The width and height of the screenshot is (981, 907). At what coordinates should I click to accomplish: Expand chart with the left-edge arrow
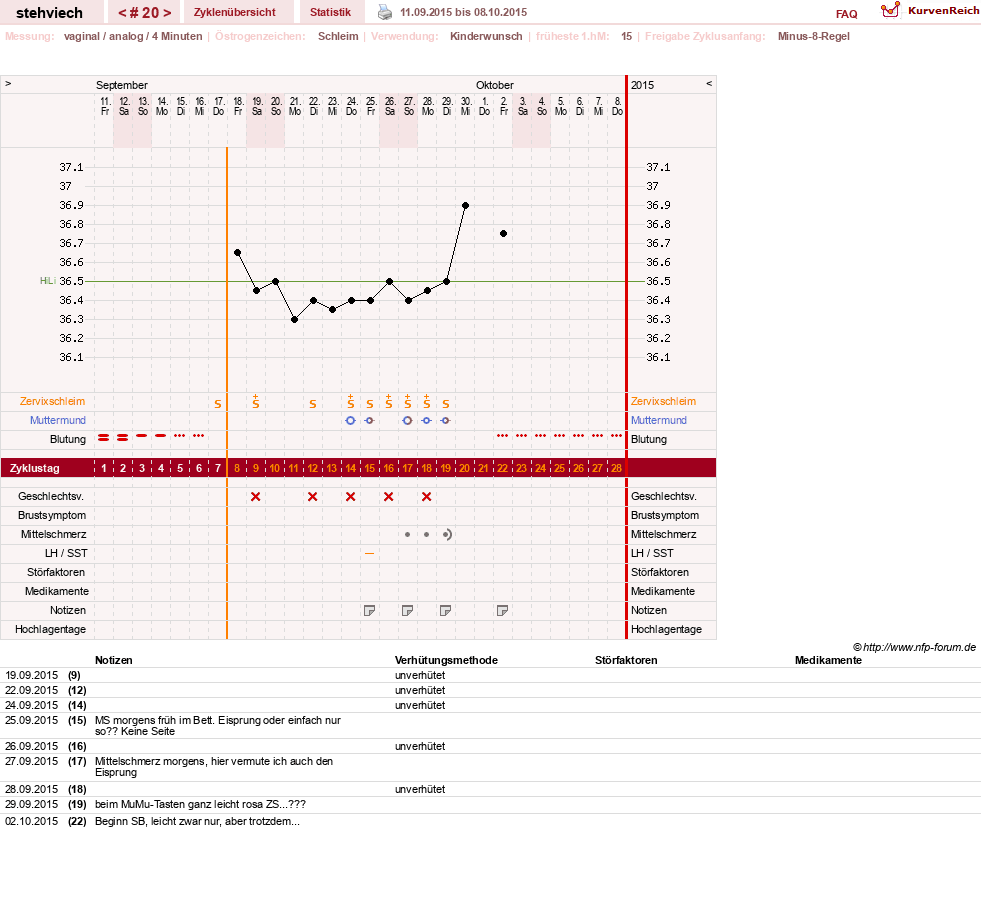(8, 83)
